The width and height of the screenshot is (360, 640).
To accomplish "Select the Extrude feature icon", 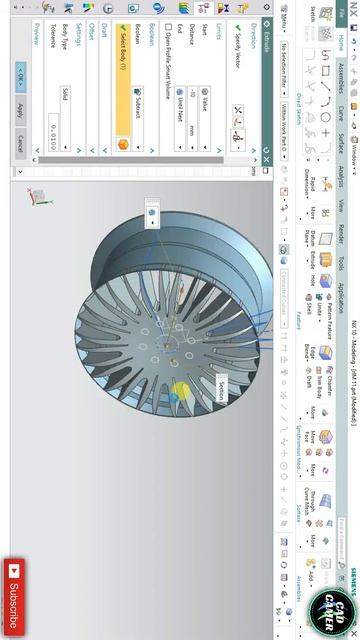I will tap(325, 260).
